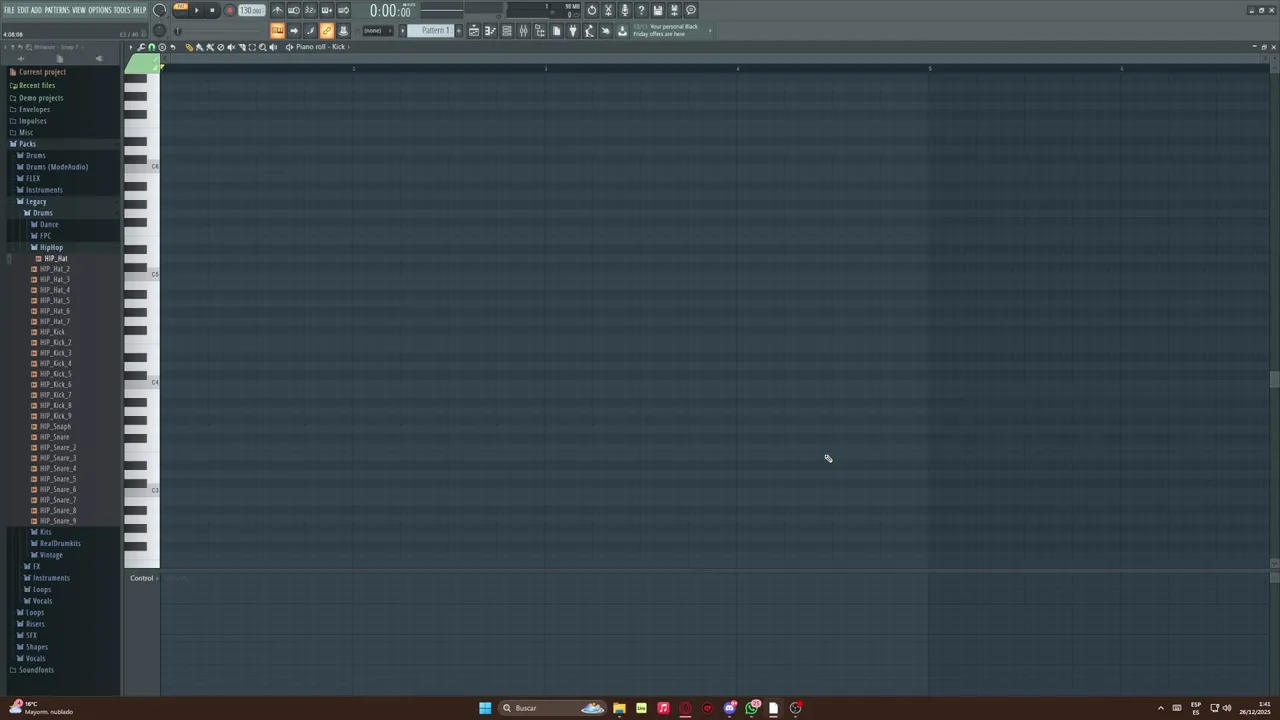
Task: Select the HIP_Snaph sample
Action: pyautogui.click(x=55, y=427)
